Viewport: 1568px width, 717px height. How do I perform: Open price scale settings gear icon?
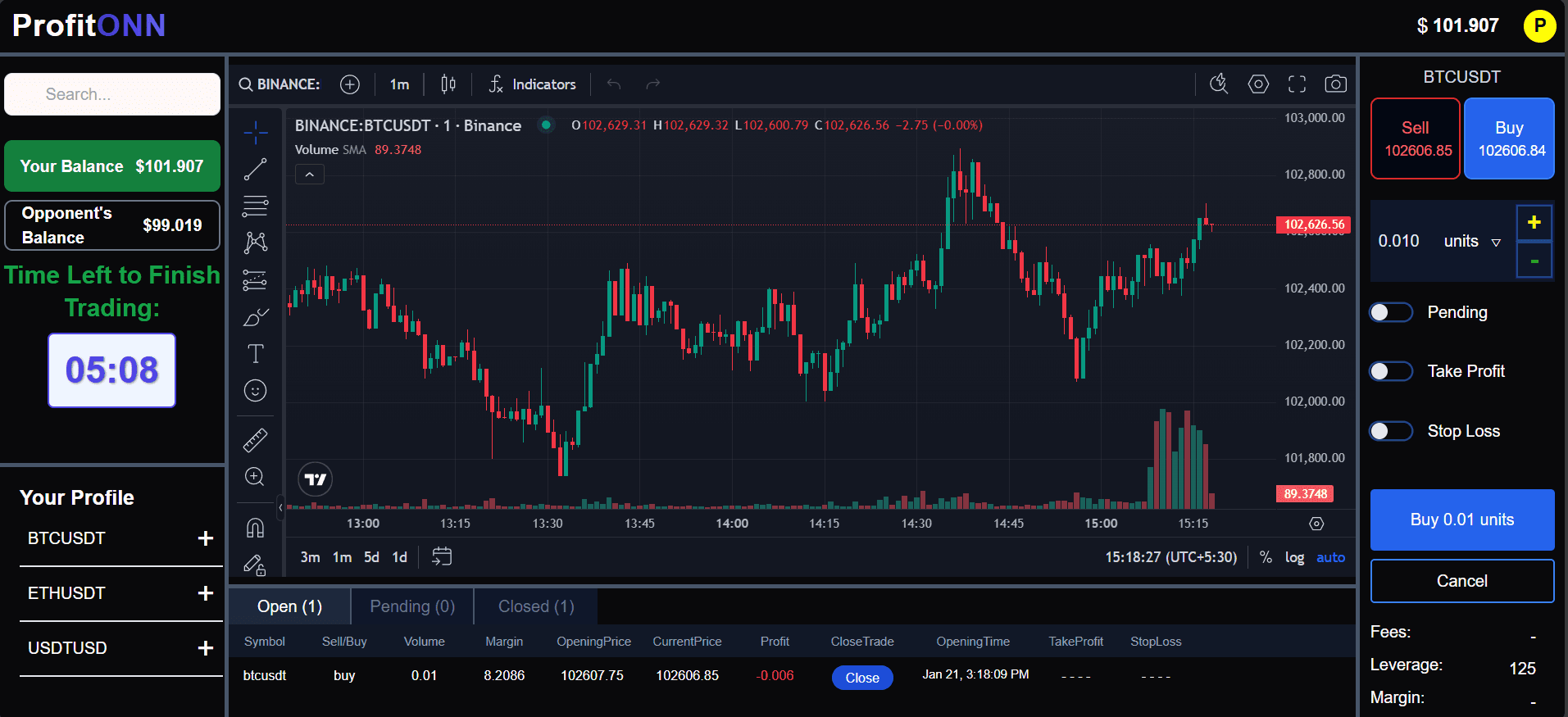pyautogui.click(x=1316, y=524)
